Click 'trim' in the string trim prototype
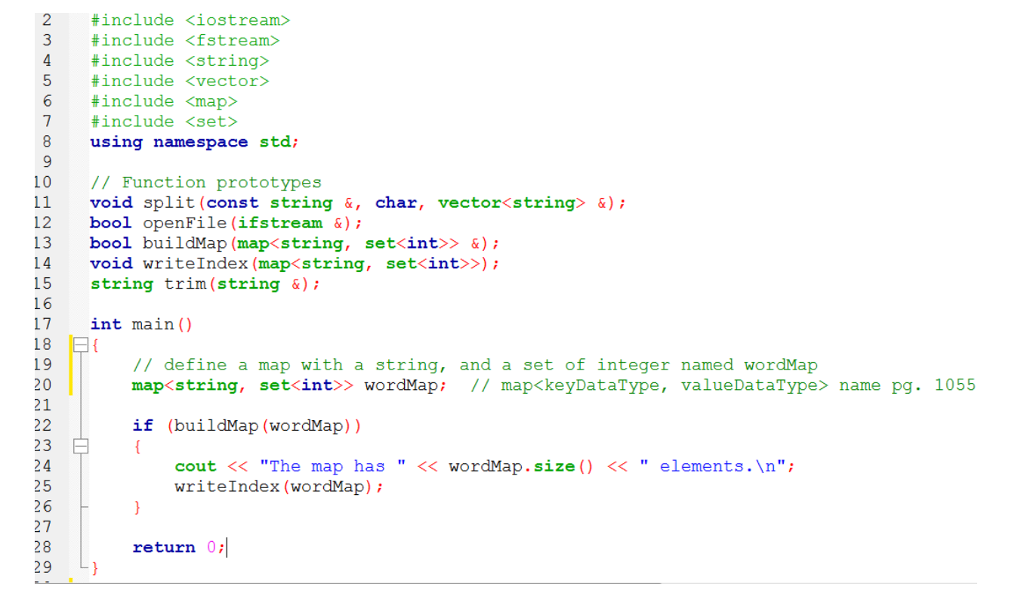The height and width of the screenshot is (606, 1024). (185, 284)
